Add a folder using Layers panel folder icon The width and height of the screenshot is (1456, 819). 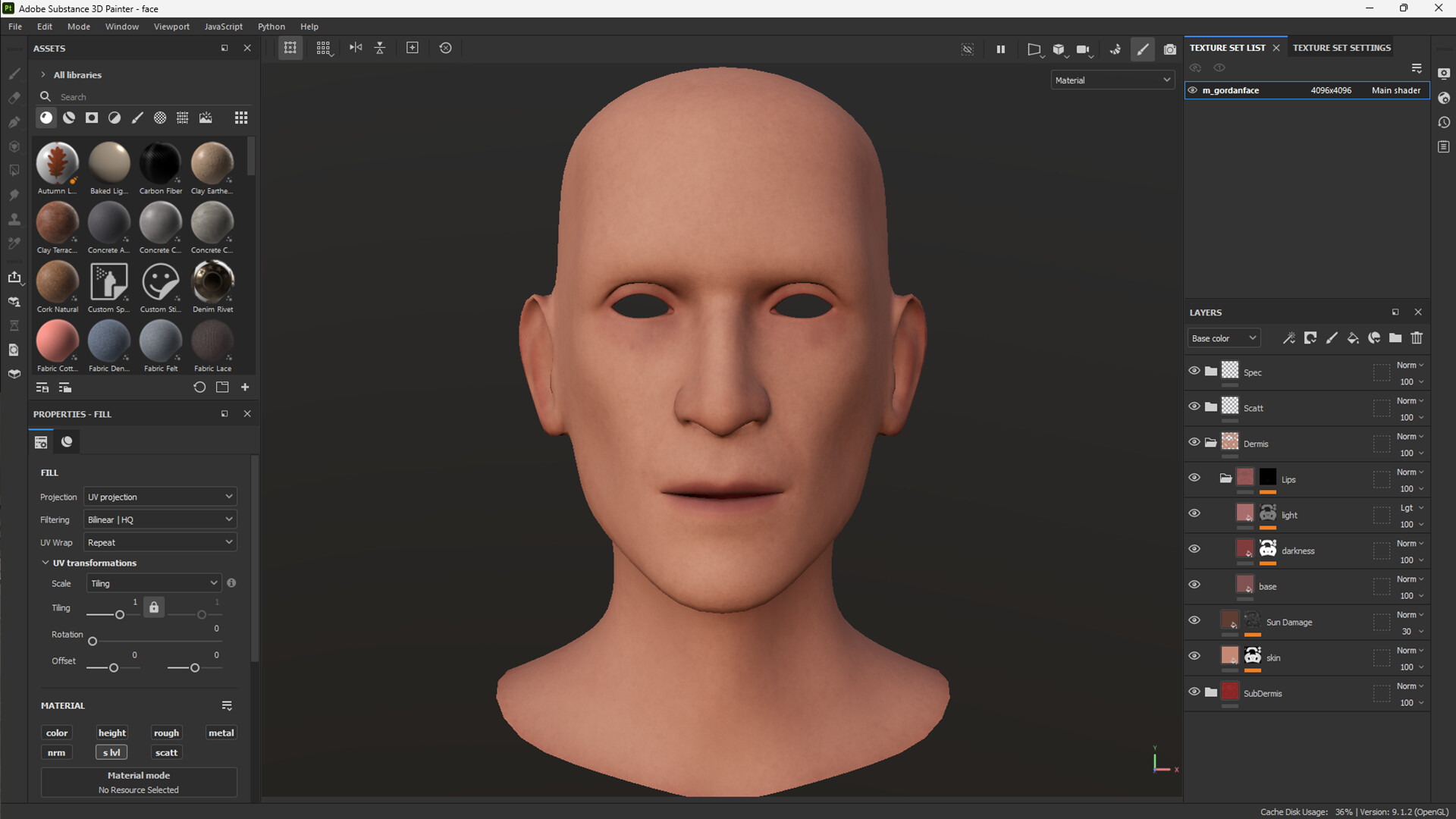point(1395,338)
